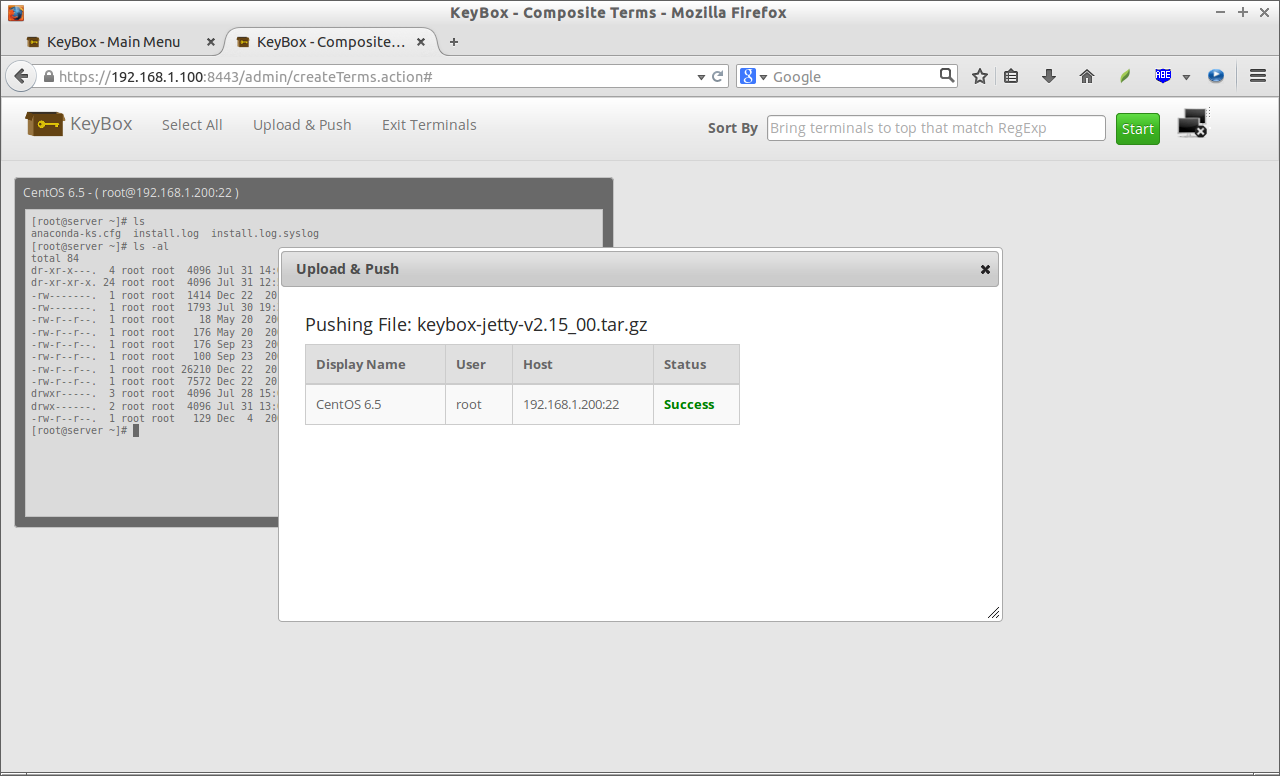Click the Upload & Push dialog title
Screen dimensions: 1280x776
pos(347,269)
